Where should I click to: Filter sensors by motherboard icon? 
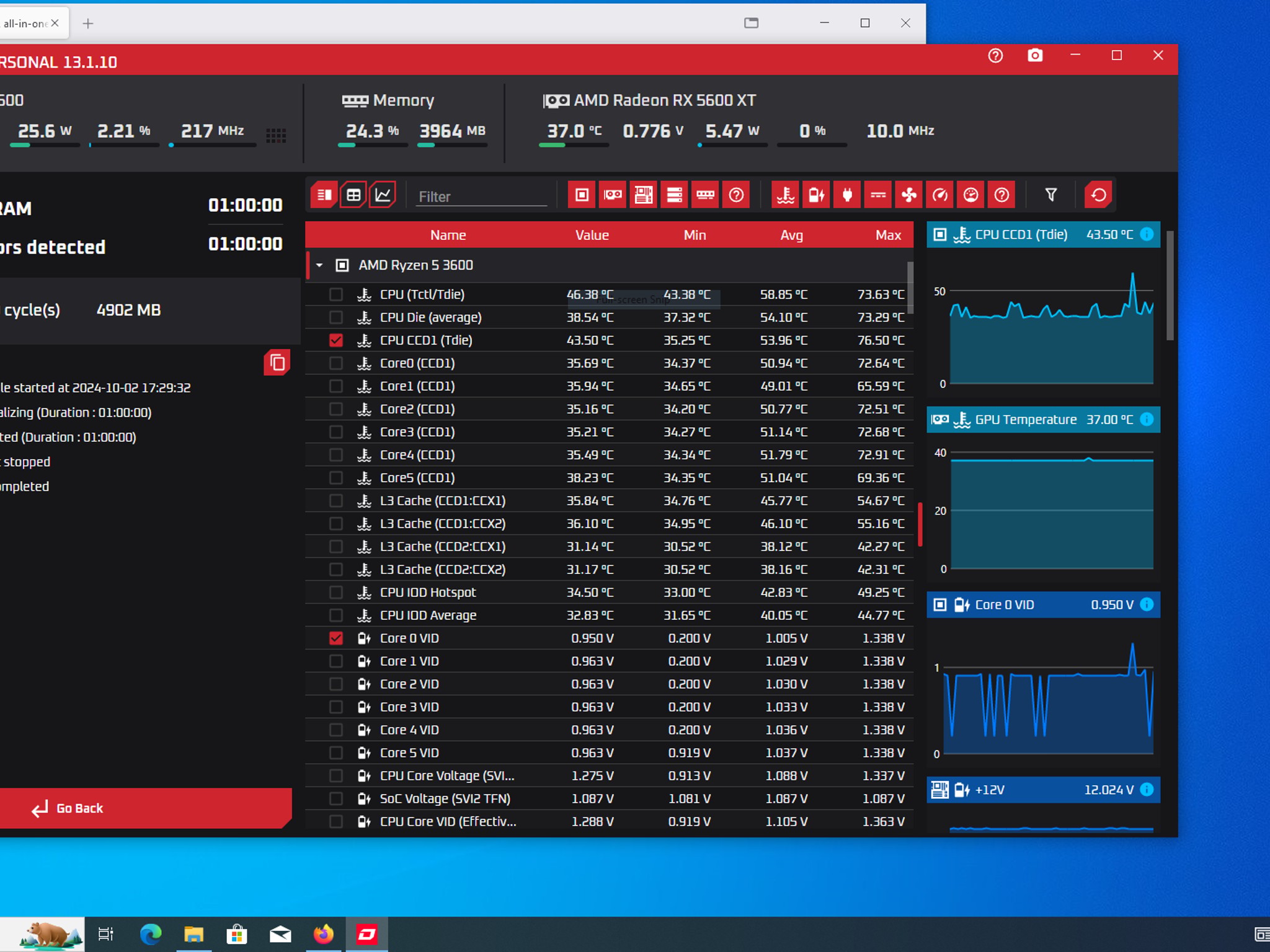(x=644, y=195)
